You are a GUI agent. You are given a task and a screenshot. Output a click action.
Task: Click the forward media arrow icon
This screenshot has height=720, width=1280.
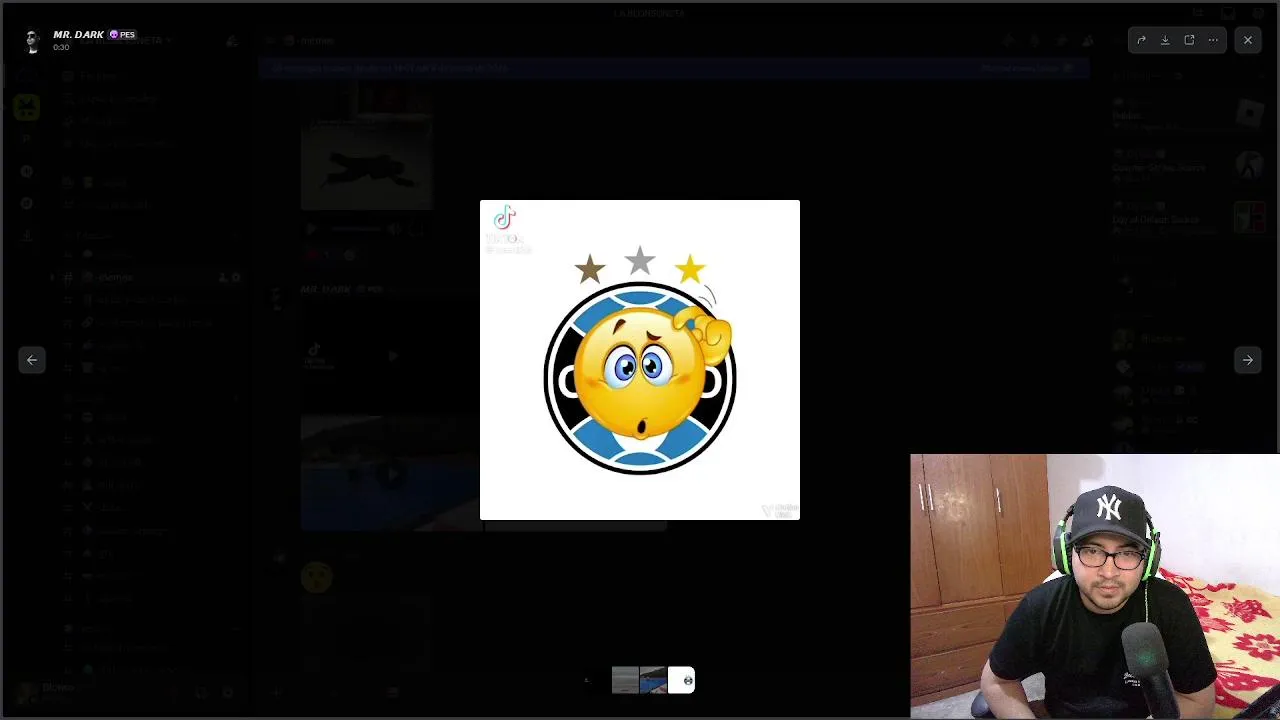1141,40
